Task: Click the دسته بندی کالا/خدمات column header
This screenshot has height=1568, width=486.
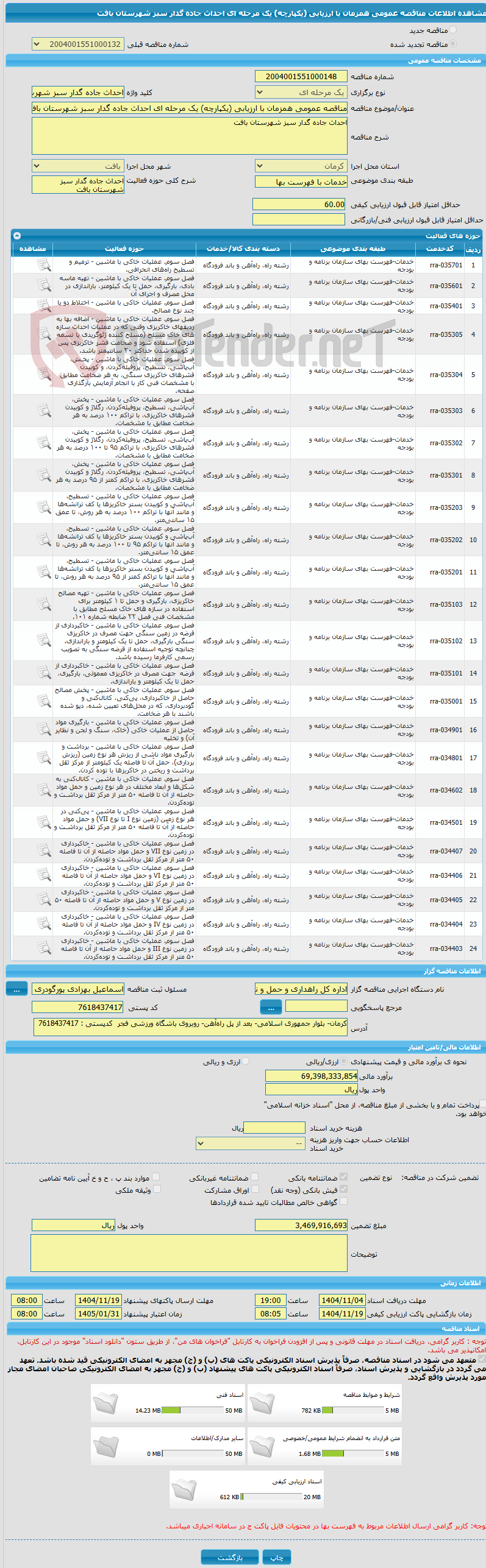Action: tap(243, 249)
